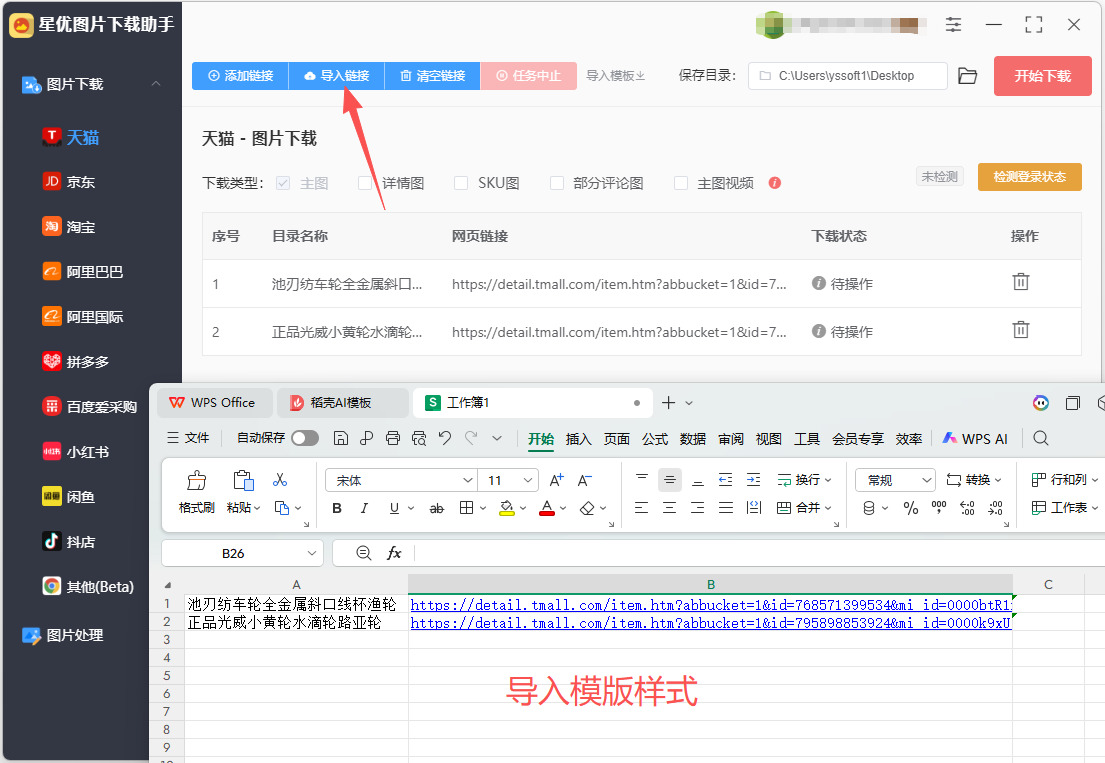Expand the new tab dropdown chevron in WPS
1105x763 pixels.
(x=689, y=403)
